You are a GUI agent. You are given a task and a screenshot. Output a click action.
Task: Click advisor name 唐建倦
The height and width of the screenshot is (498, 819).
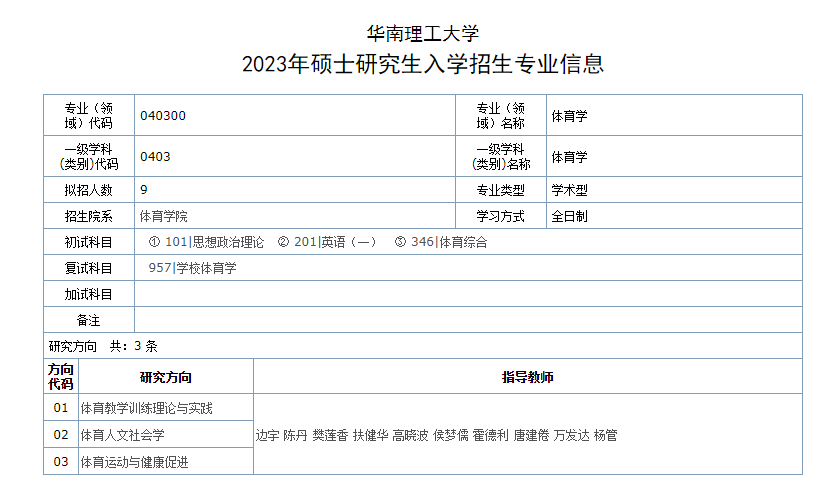click(x=531, y=435)
